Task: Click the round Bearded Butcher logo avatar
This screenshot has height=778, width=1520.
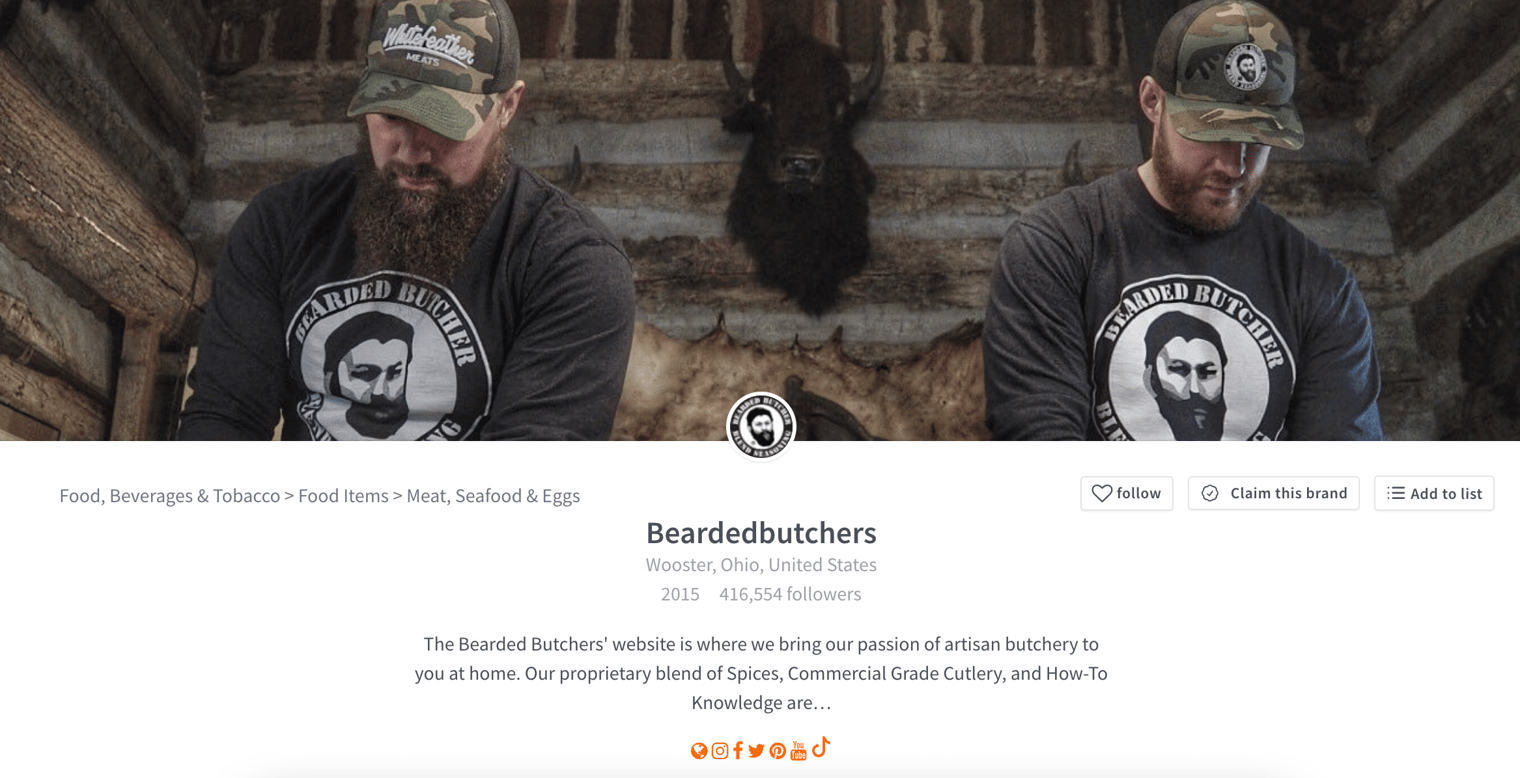Action: [x=761, y=426]
